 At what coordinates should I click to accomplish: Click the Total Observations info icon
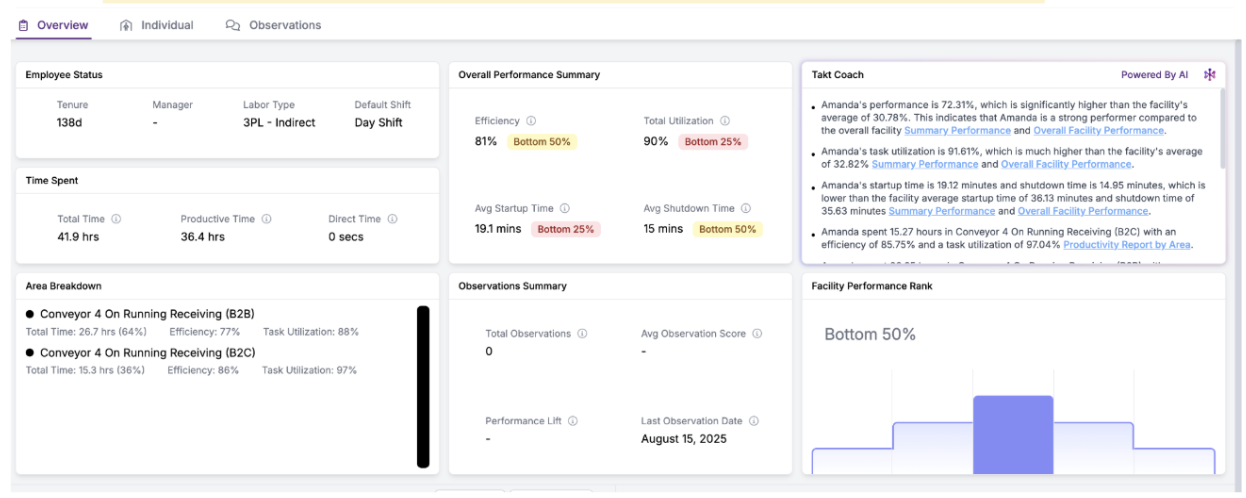tap(582, 334)
